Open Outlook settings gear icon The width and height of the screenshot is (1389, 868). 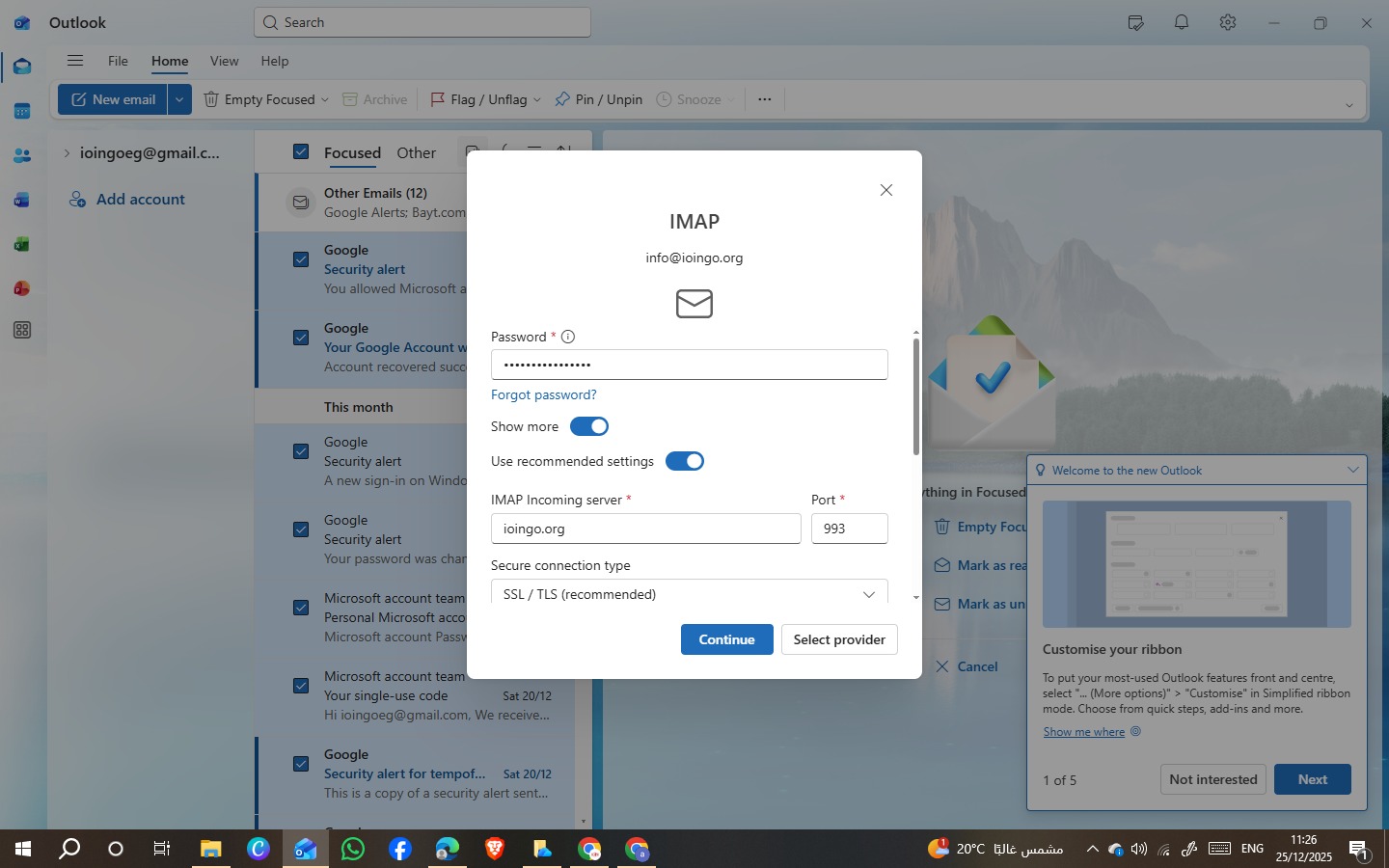[1227, 22]
